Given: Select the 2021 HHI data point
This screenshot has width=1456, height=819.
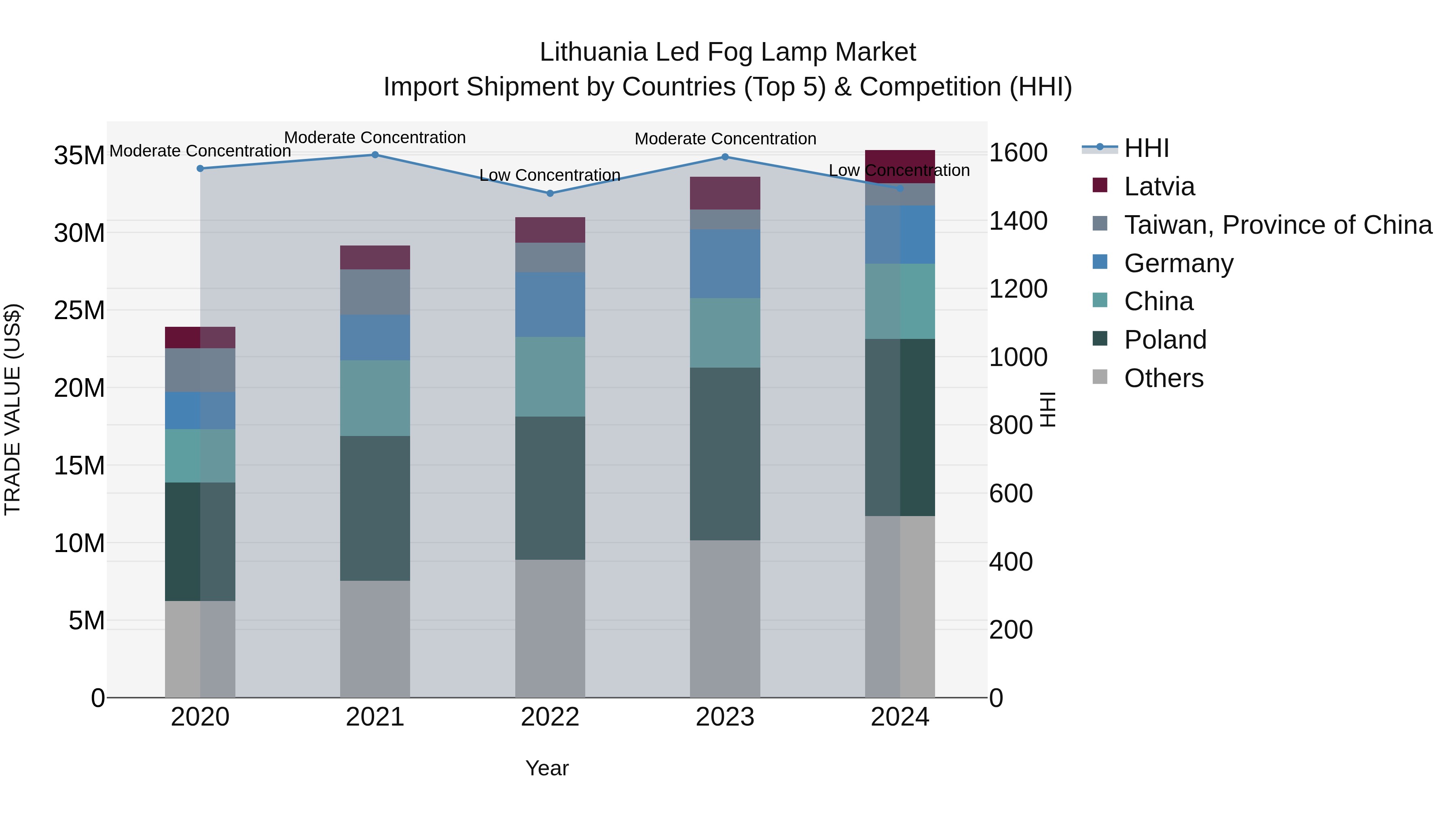Looking at the screenshot, I should [x=375, y=155].
